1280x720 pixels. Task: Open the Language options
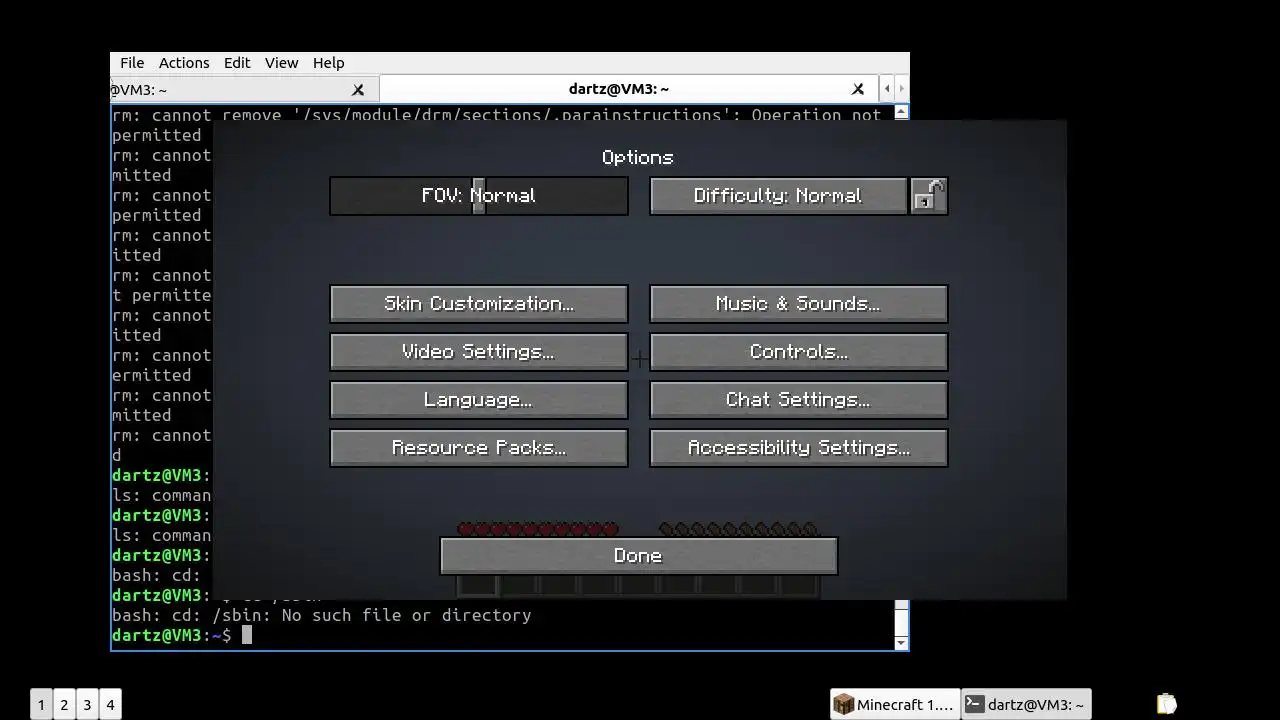coord(479,400)
